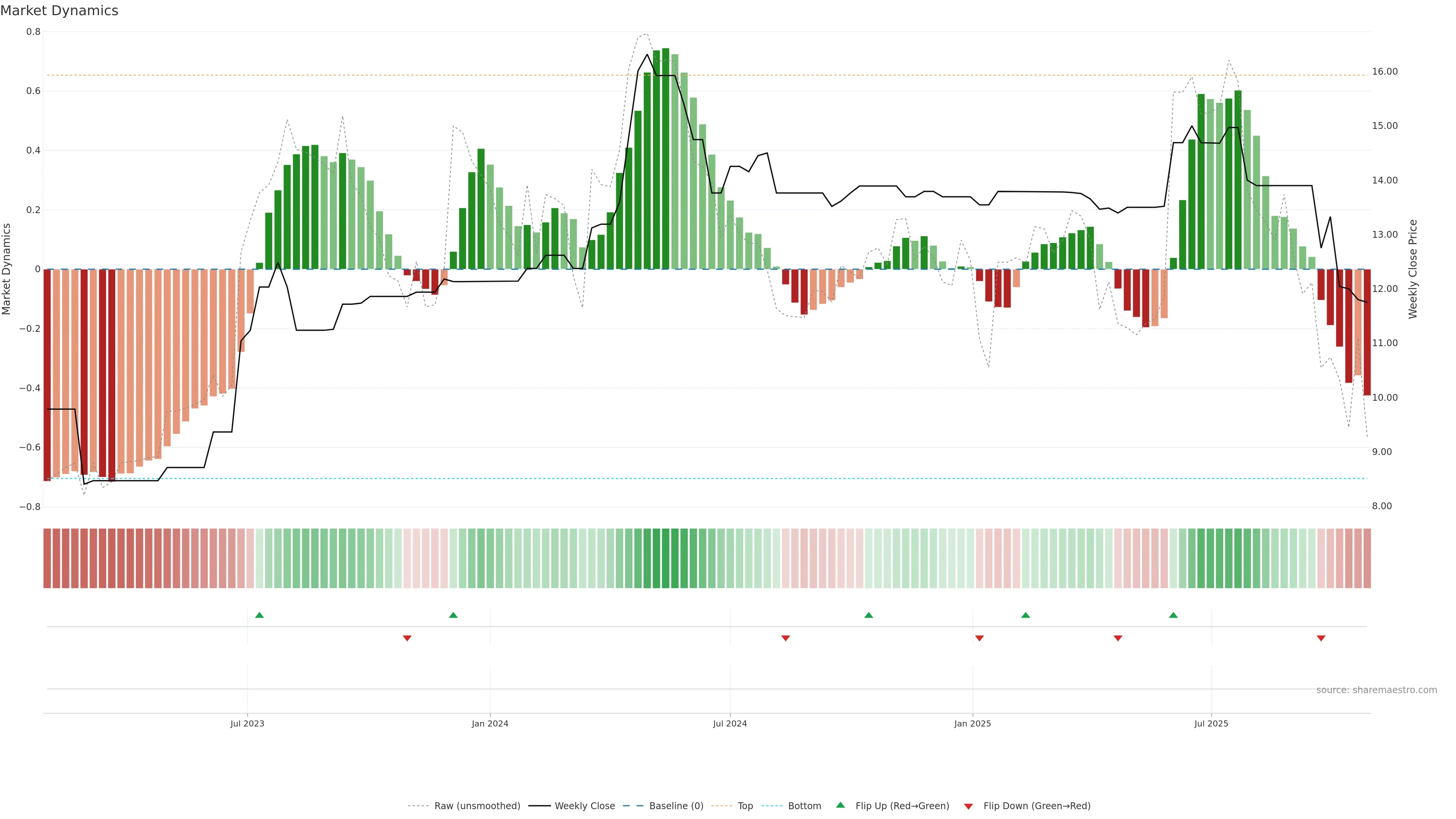Toggle the Top line legend entry
The height and width of the screenshot is (819, 1456).
click(745, 806)
